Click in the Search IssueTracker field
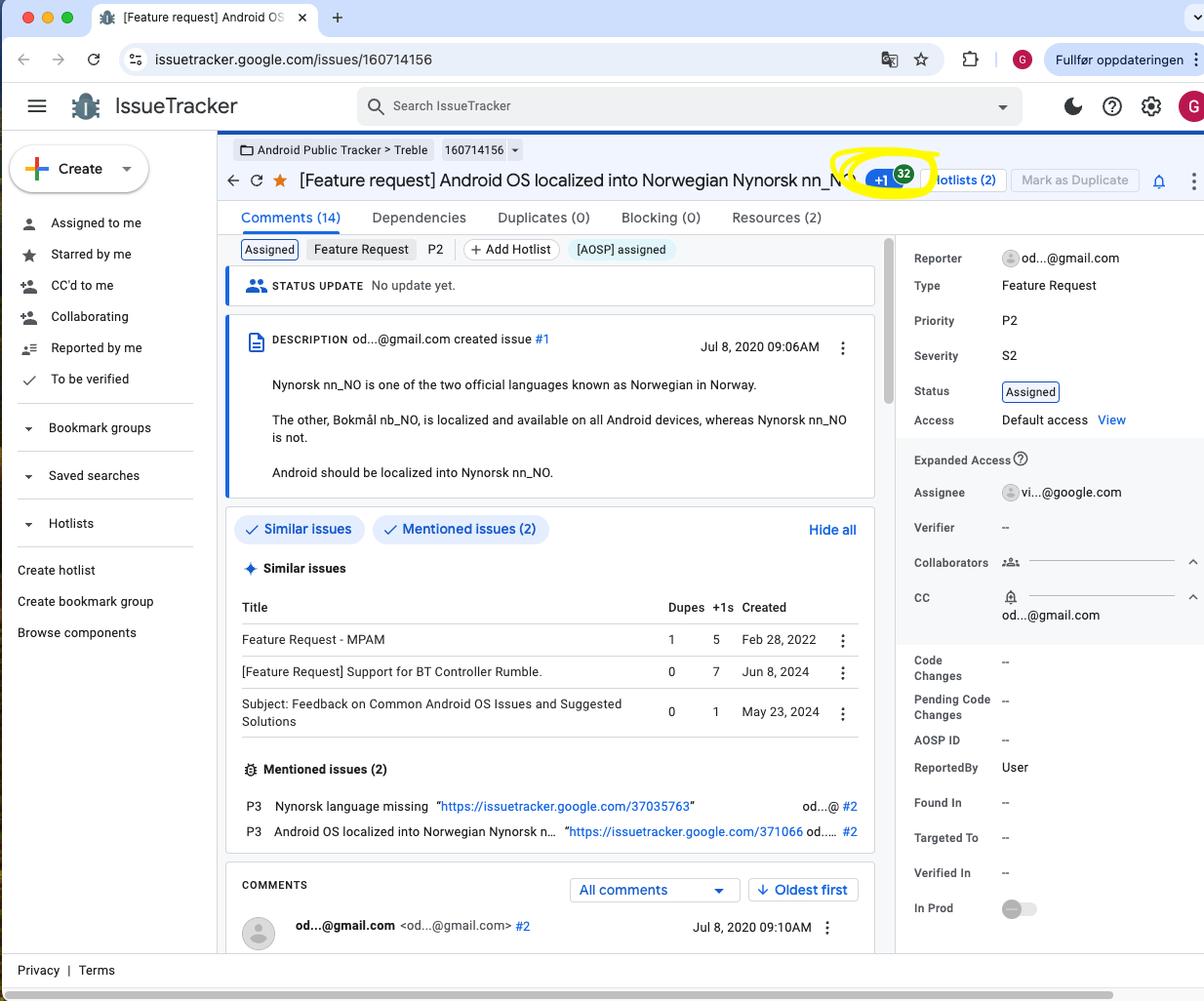The height and width of the screenshot is (1001, 1204). tap(690, 106)
